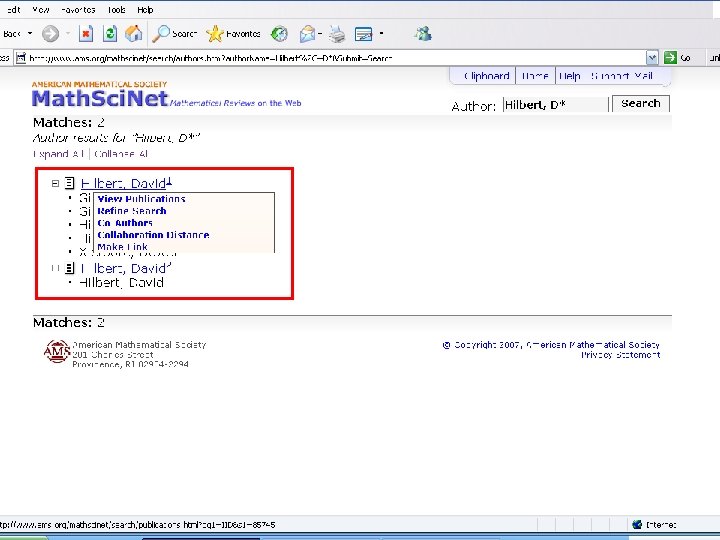The image size is (720, 540).
Task: Click the Forward navigation arrow
Action: click(51, 34)
